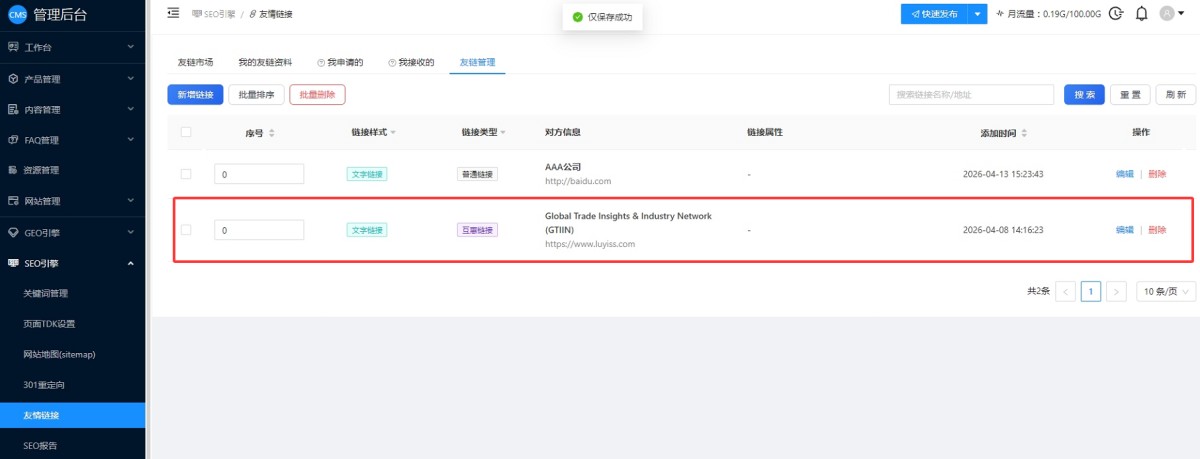Open the dropdown arrow next to 快速发布
Viewport: 1200px width, 459px height.
pyautogui.click(x=977, y=14)
